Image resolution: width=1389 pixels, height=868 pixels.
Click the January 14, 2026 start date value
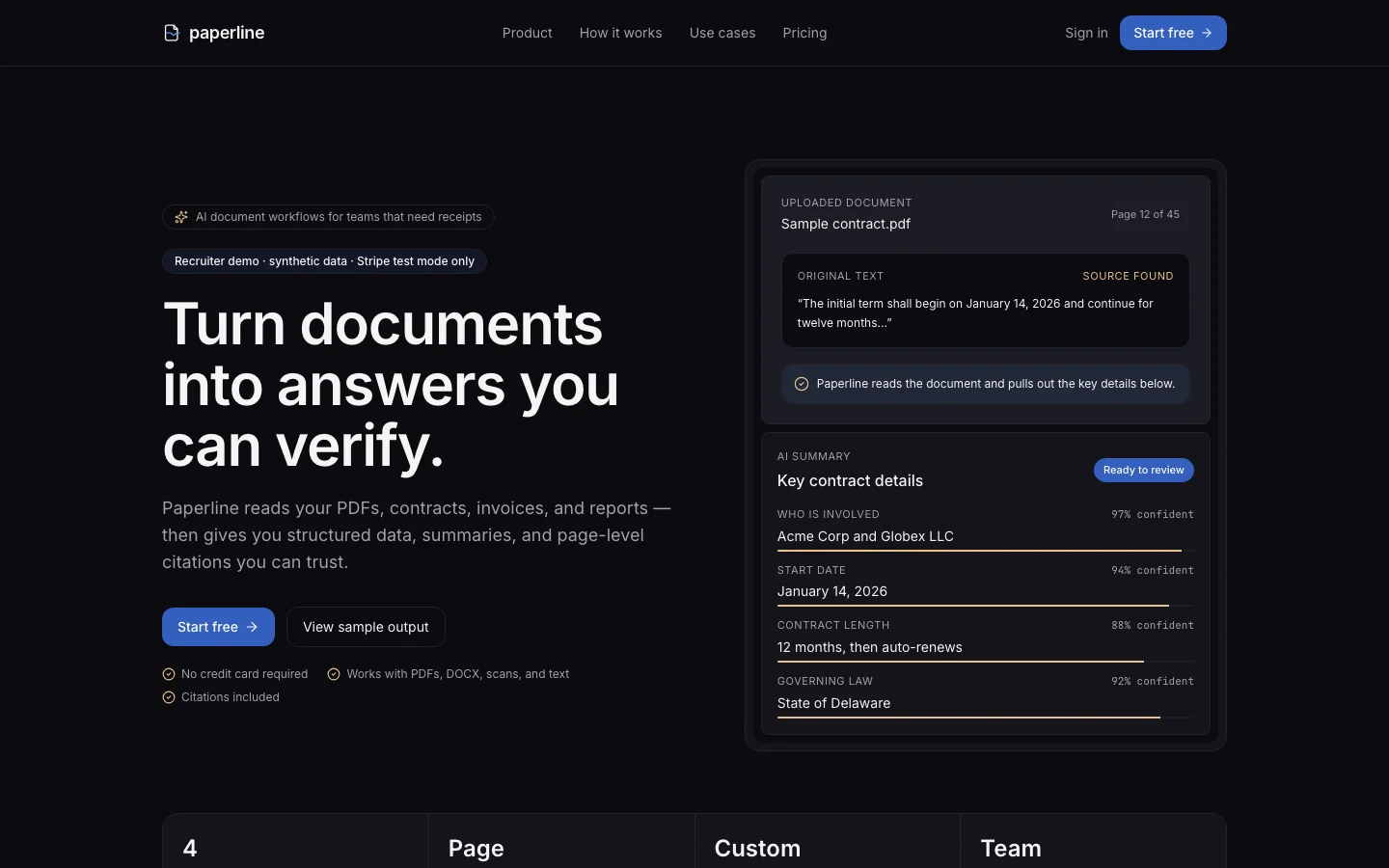click(832, 591)
